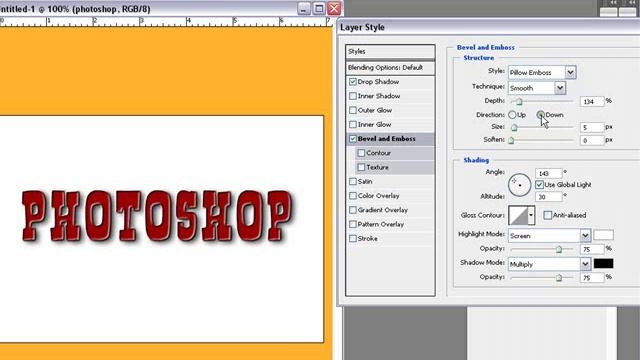Click the PHOTOSHOP text on canvas

coord(157,216)
